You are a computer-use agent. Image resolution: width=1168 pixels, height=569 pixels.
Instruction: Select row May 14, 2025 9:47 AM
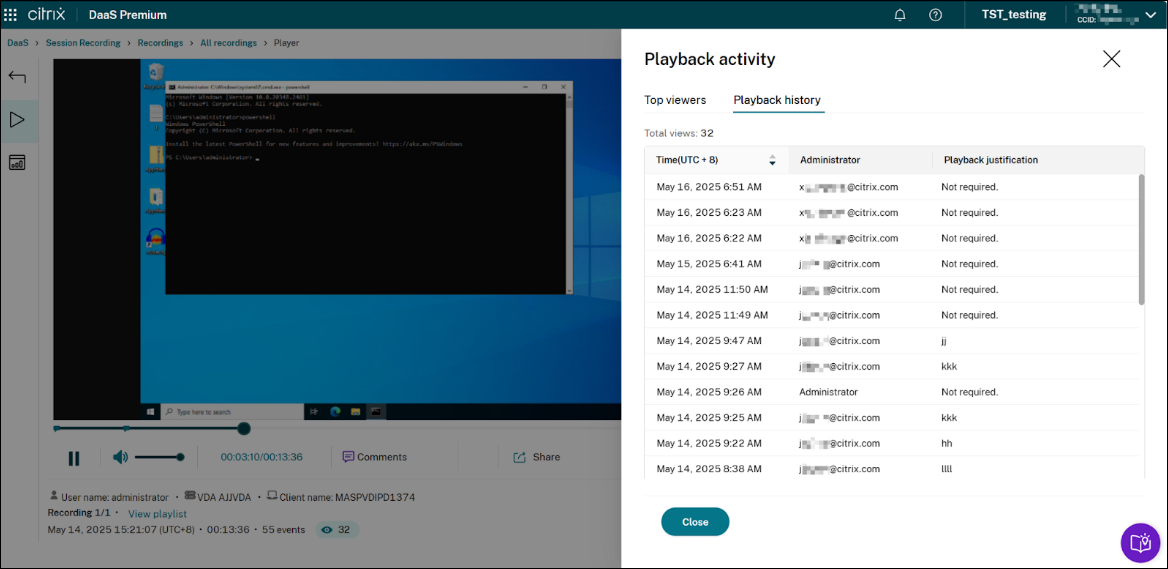point(892,341)
